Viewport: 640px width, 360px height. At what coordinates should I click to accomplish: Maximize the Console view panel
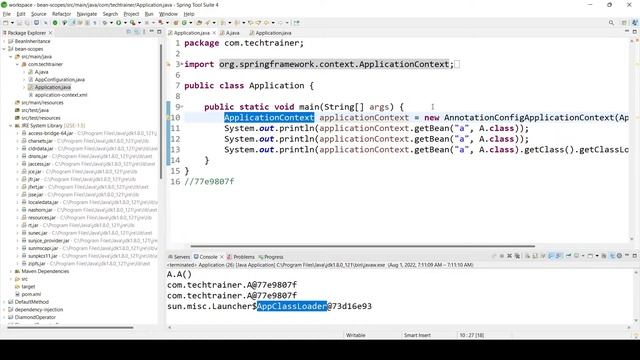point(635,256)
